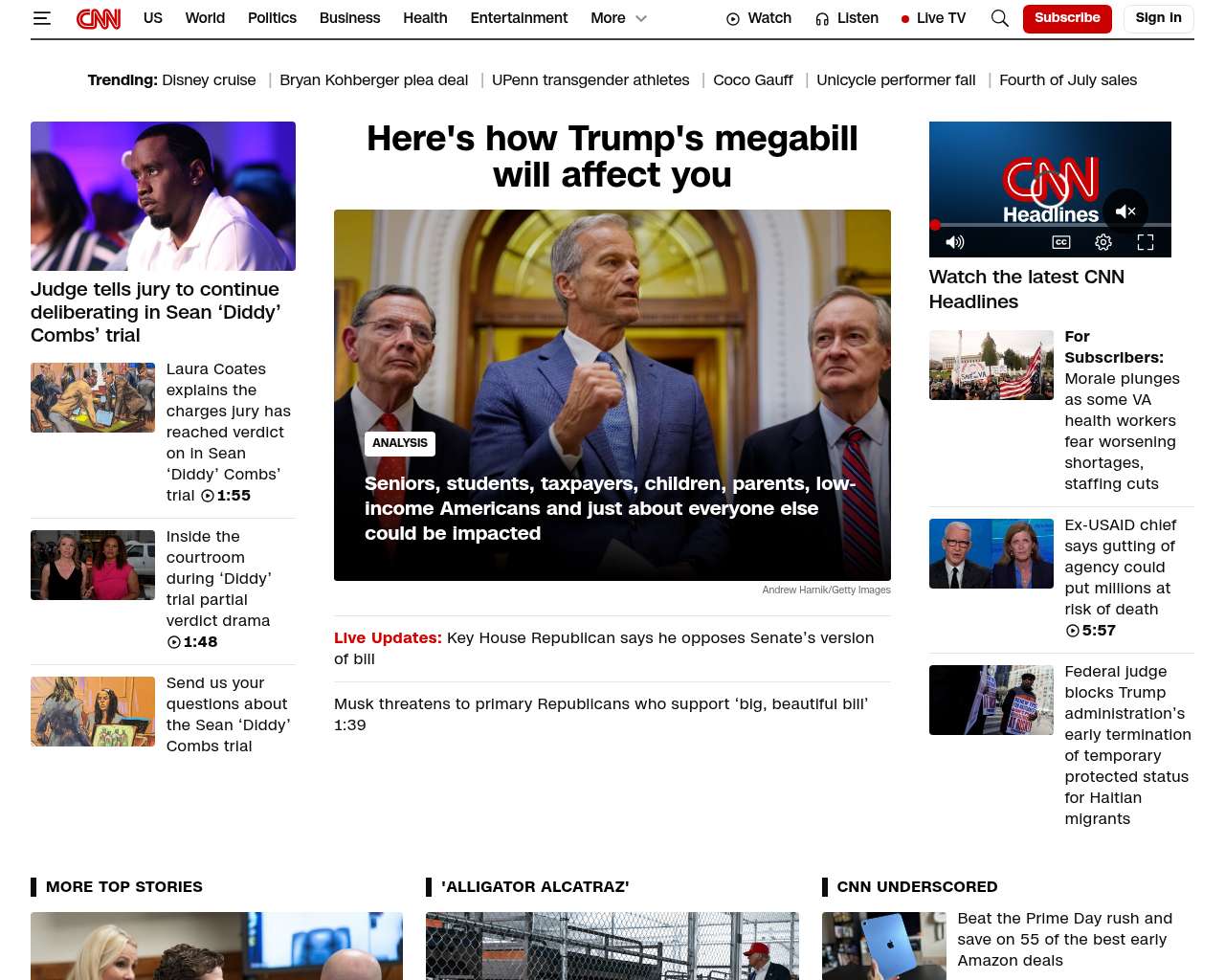Click the blue iPad deals thumbnail

point(884,946)
